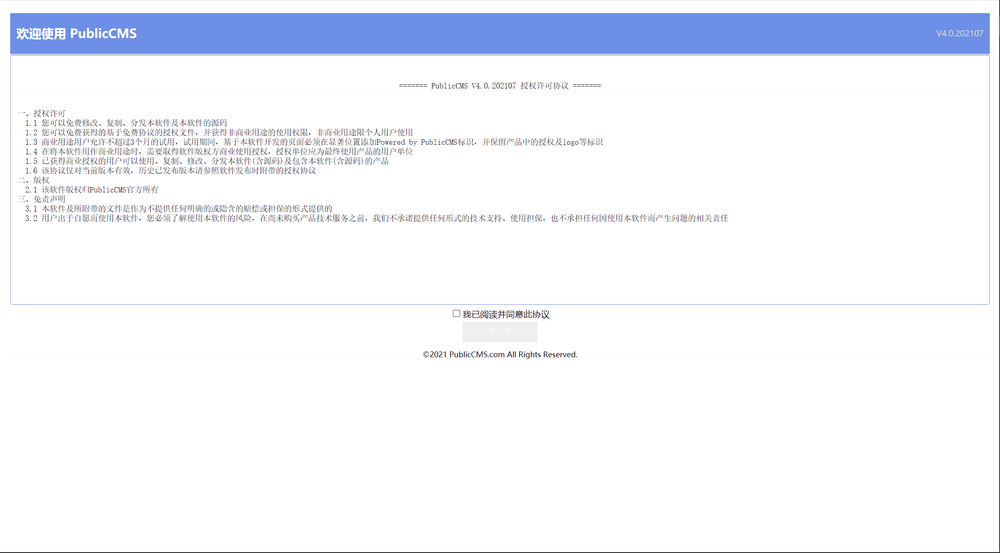
Task: Click the 我已阅读并同意此协议 label text
Action: [506, 314]
